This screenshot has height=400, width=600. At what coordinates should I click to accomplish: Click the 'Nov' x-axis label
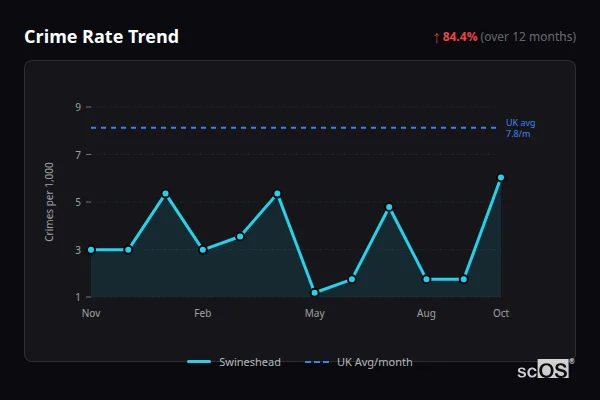coord(91,313)
